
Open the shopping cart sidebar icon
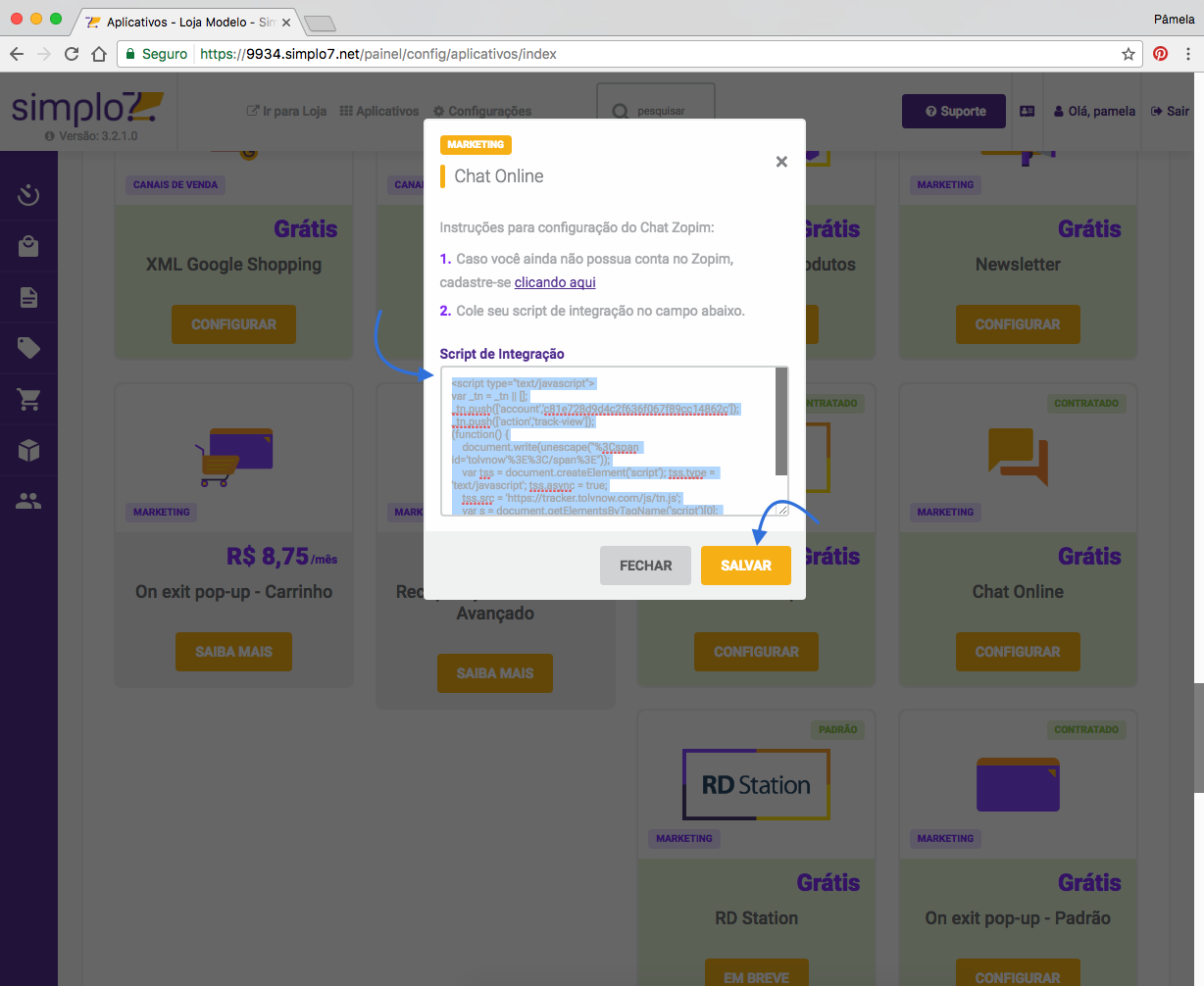coord(28,399)
